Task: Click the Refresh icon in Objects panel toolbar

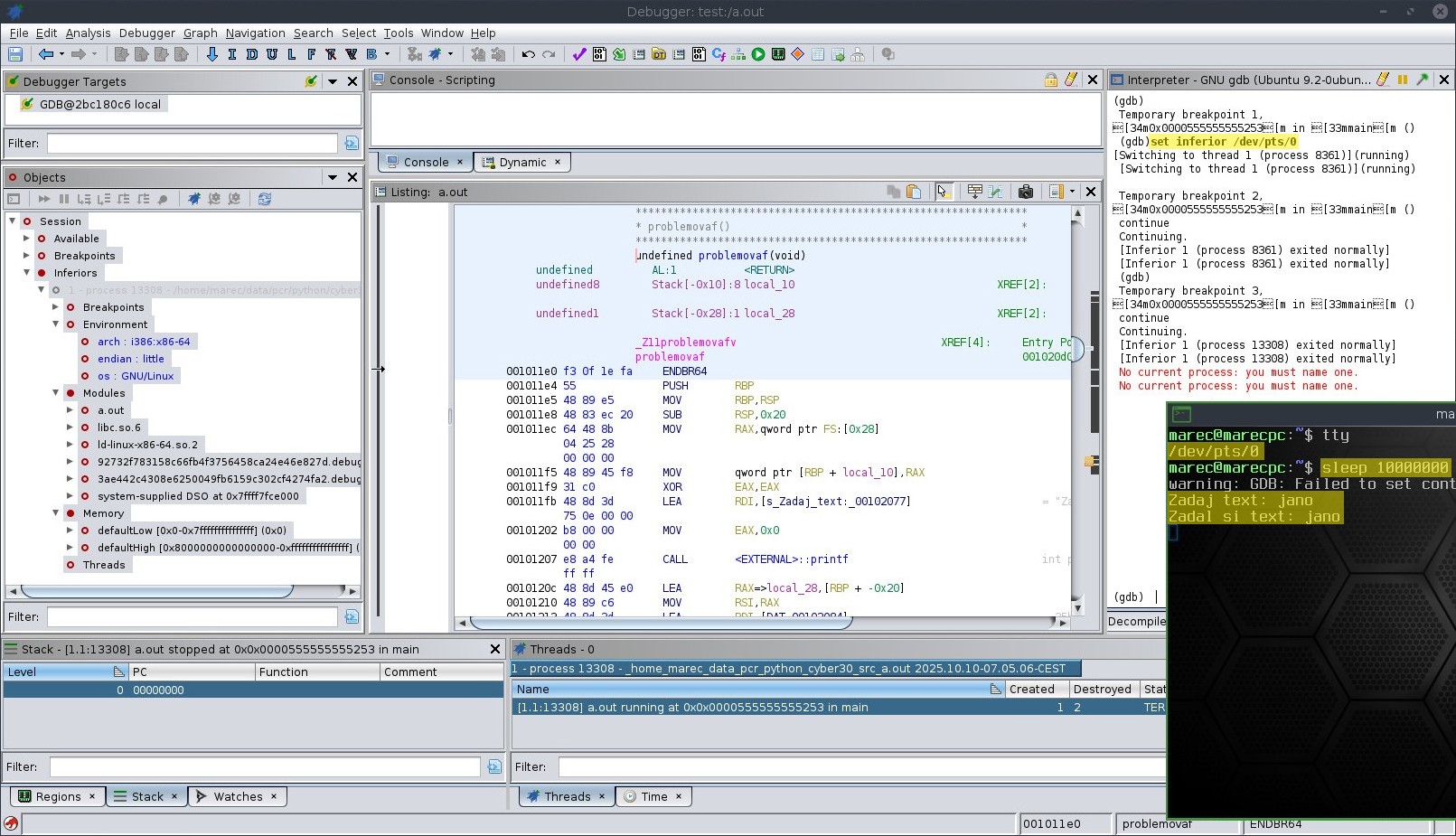Action: [265, 199]
